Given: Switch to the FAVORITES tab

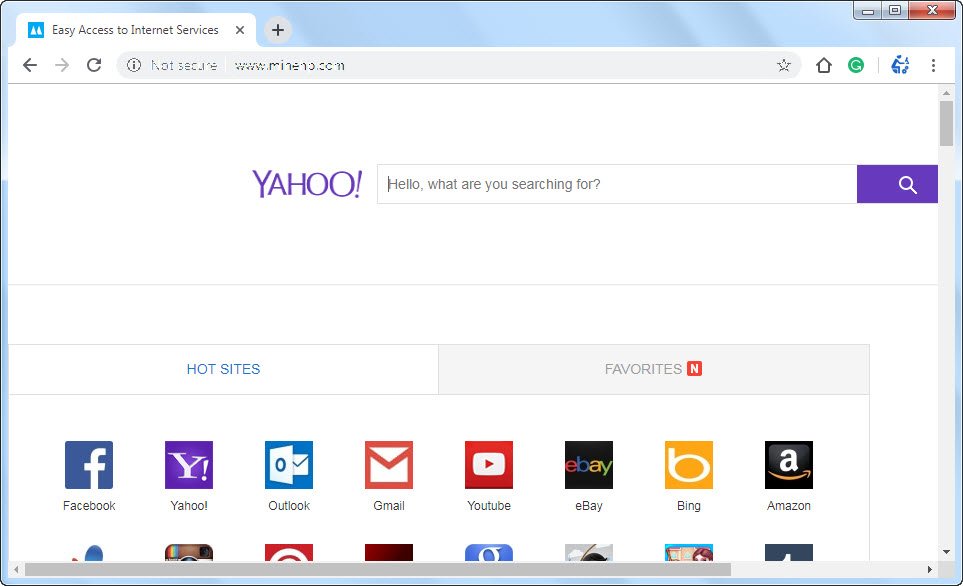Looking at the screenshot, I should click(x=653, y=369).
